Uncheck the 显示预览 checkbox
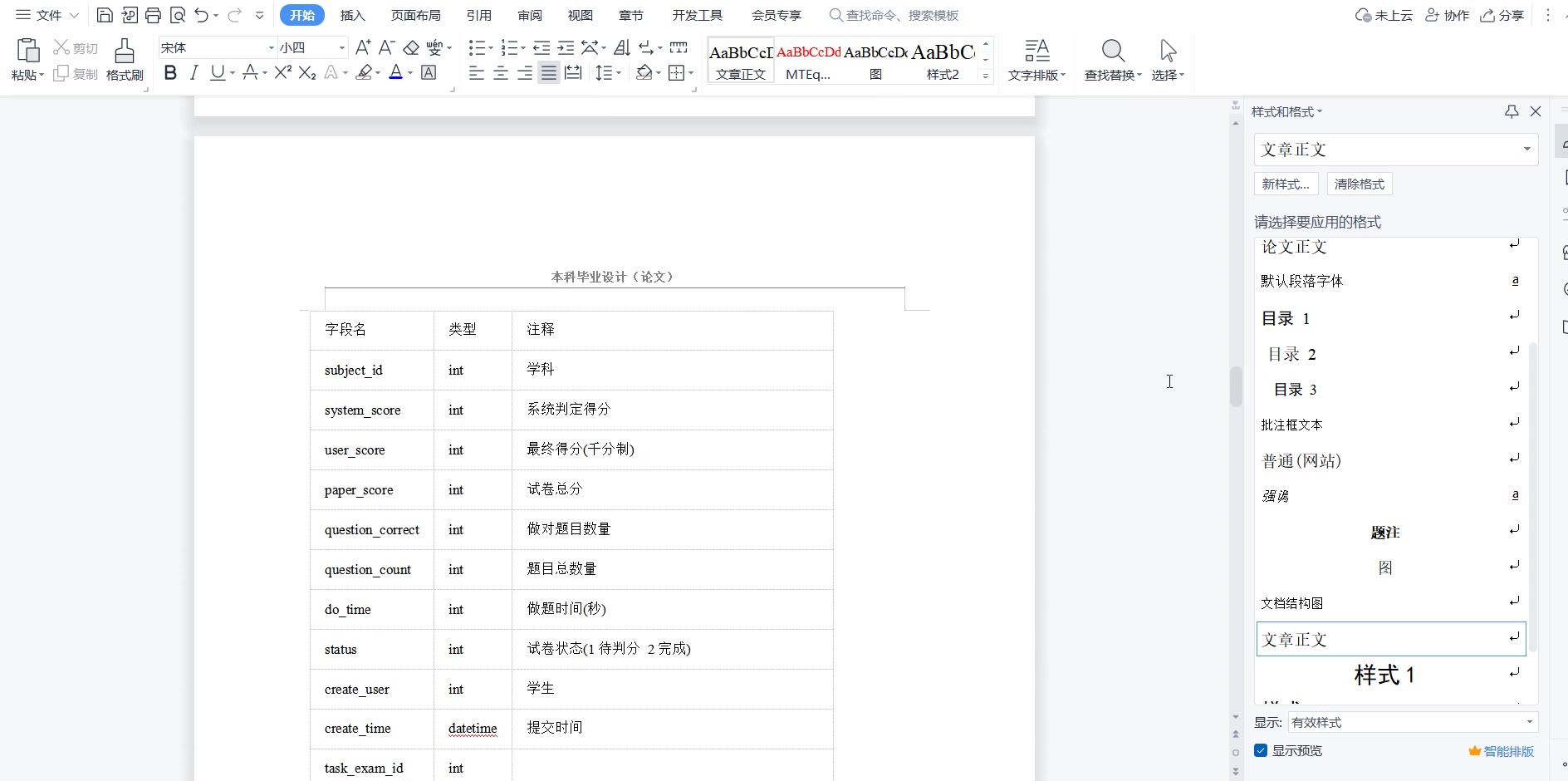Screen dimensions: 1568x781 (x=1261, y=750)
